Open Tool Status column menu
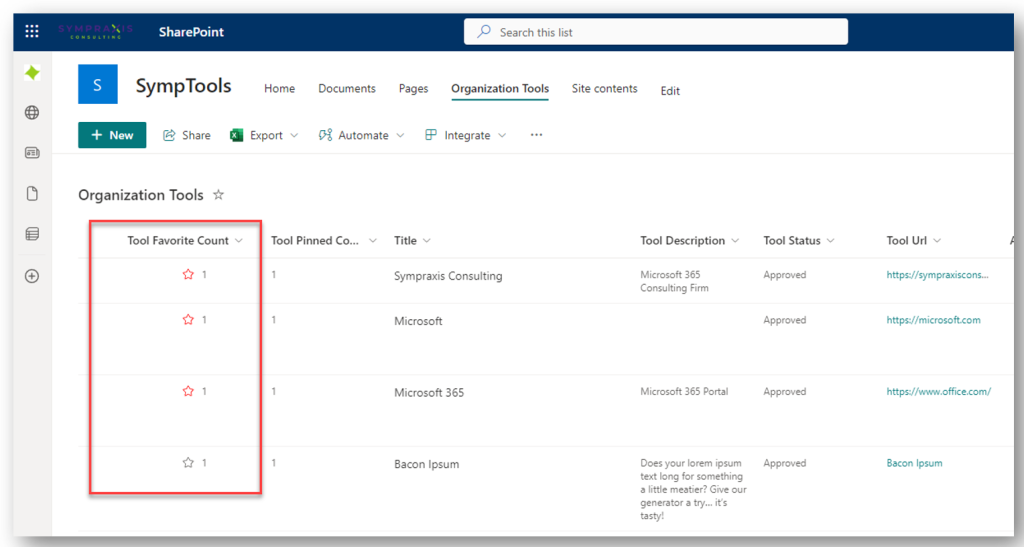This screenshot has width=1024, height=547. (831, 240)
